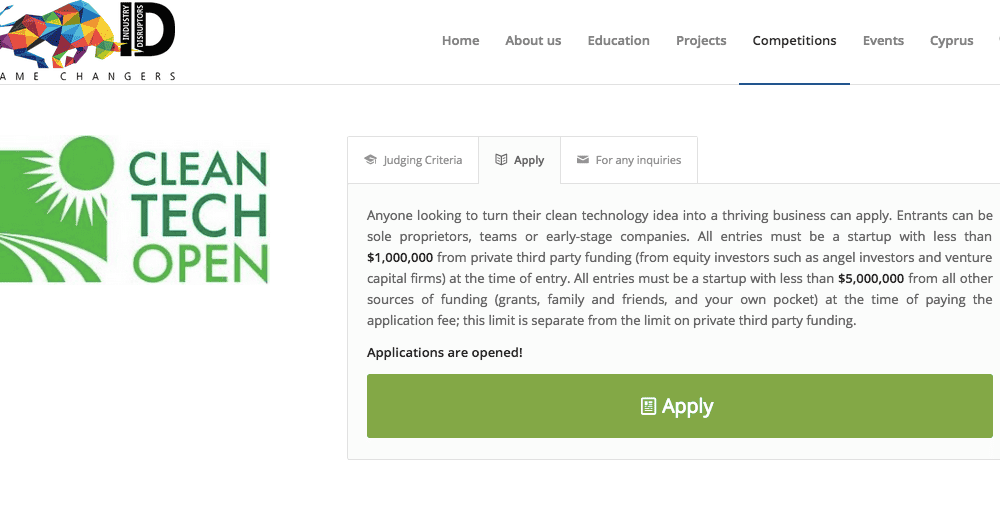Click the GAME CHANGERS tagline under the logo
Image resolution: width=1000 pixels, height=515 pixels.
click(90, 76)
